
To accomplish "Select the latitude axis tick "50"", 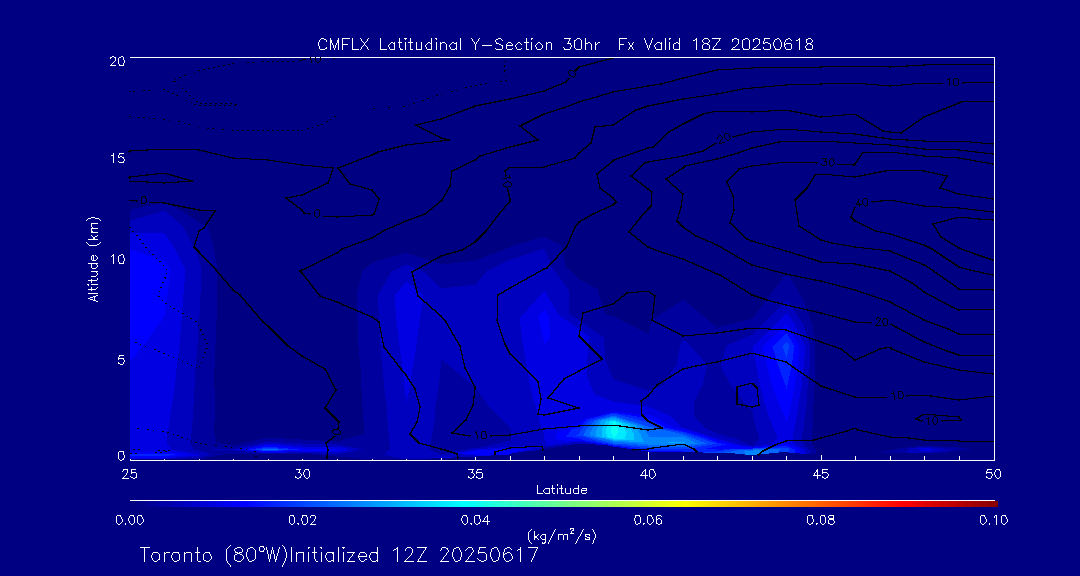I will coord(993,474).
